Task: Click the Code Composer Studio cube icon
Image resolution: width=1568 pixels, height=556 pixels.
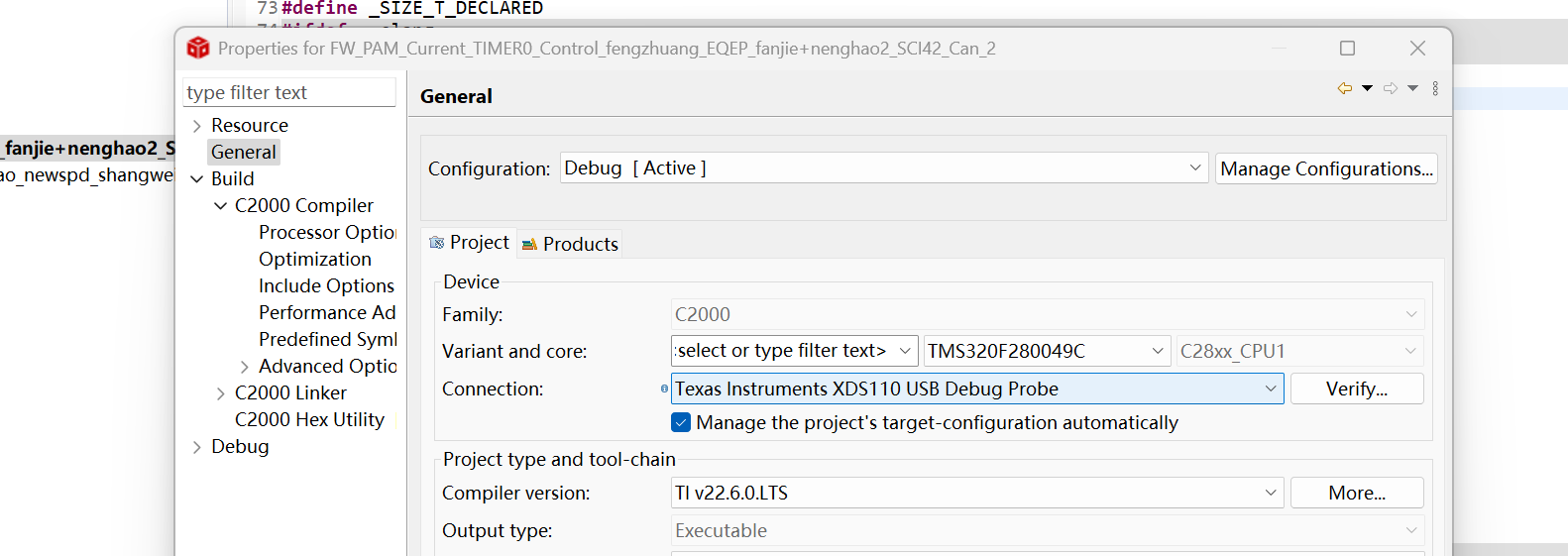Action: [198, 48]
